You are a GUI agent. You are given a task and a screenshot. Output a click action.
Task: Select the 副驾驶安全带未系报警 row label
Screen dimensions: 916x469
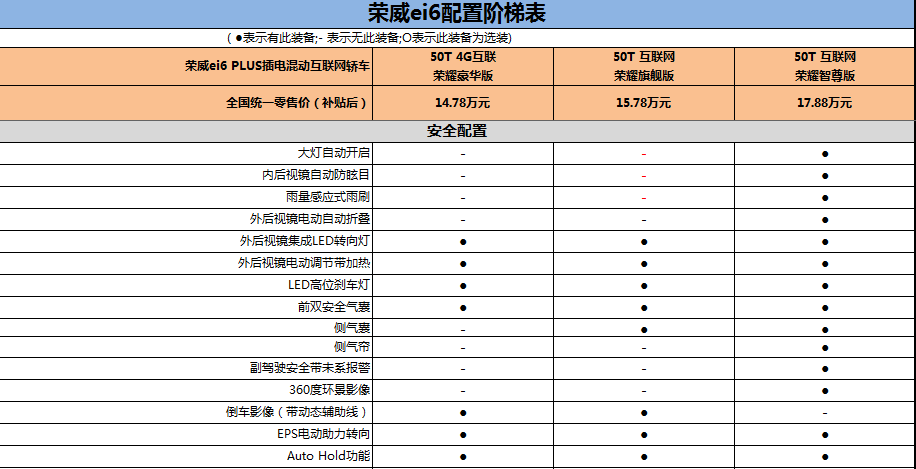tap(310, 369)
